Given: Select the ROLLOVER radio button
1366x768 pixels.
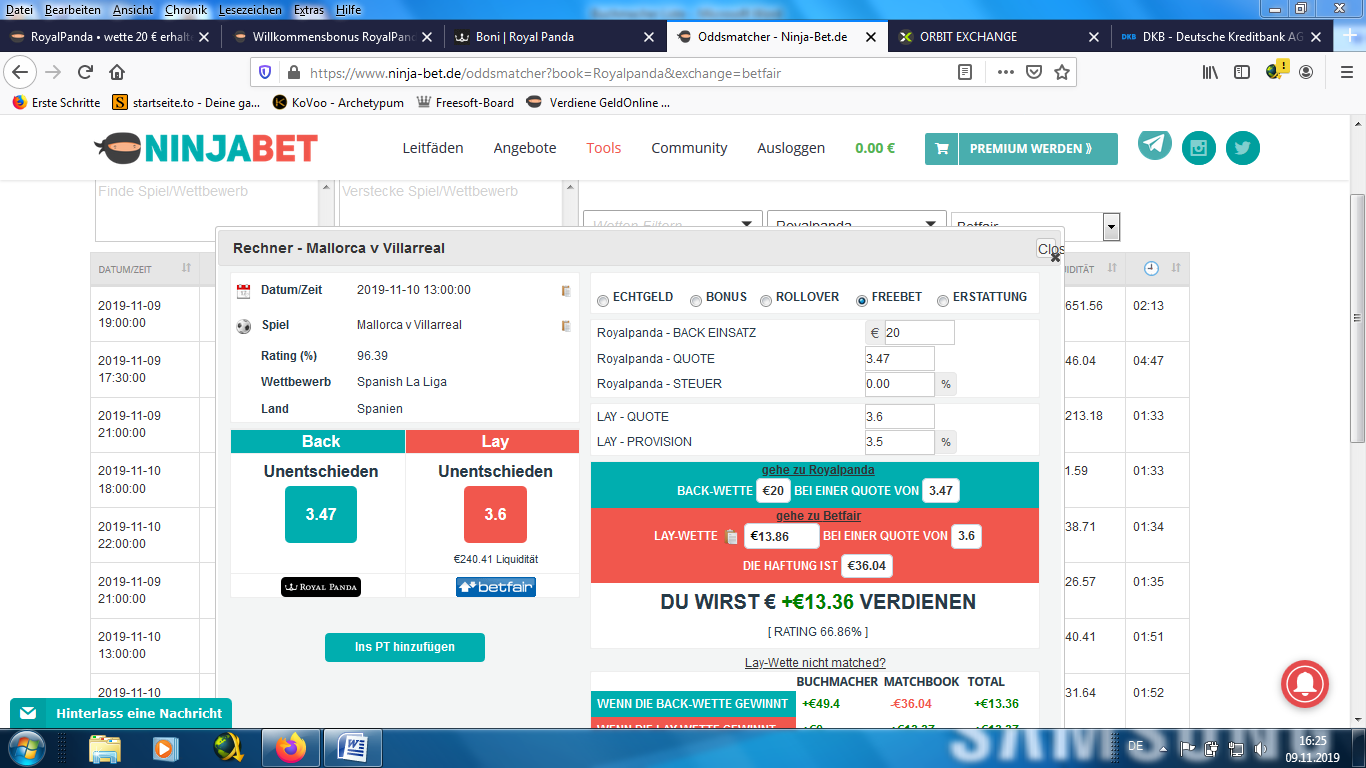Looking at the screenshot, I should (766, 300).
